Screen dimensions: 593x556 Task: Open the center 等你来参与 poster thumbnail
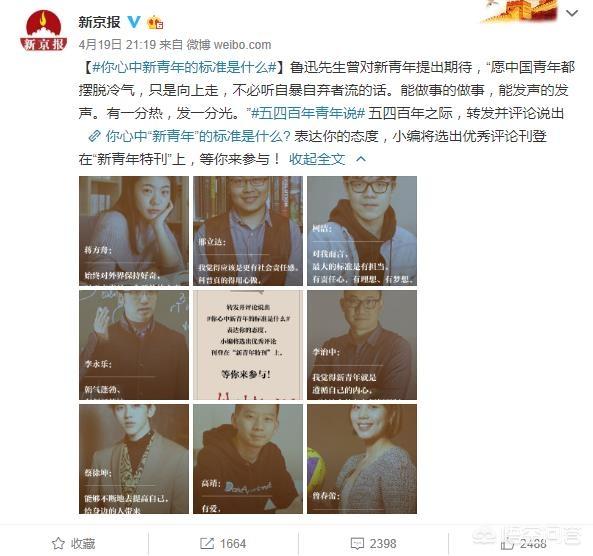tap(248, 345)
